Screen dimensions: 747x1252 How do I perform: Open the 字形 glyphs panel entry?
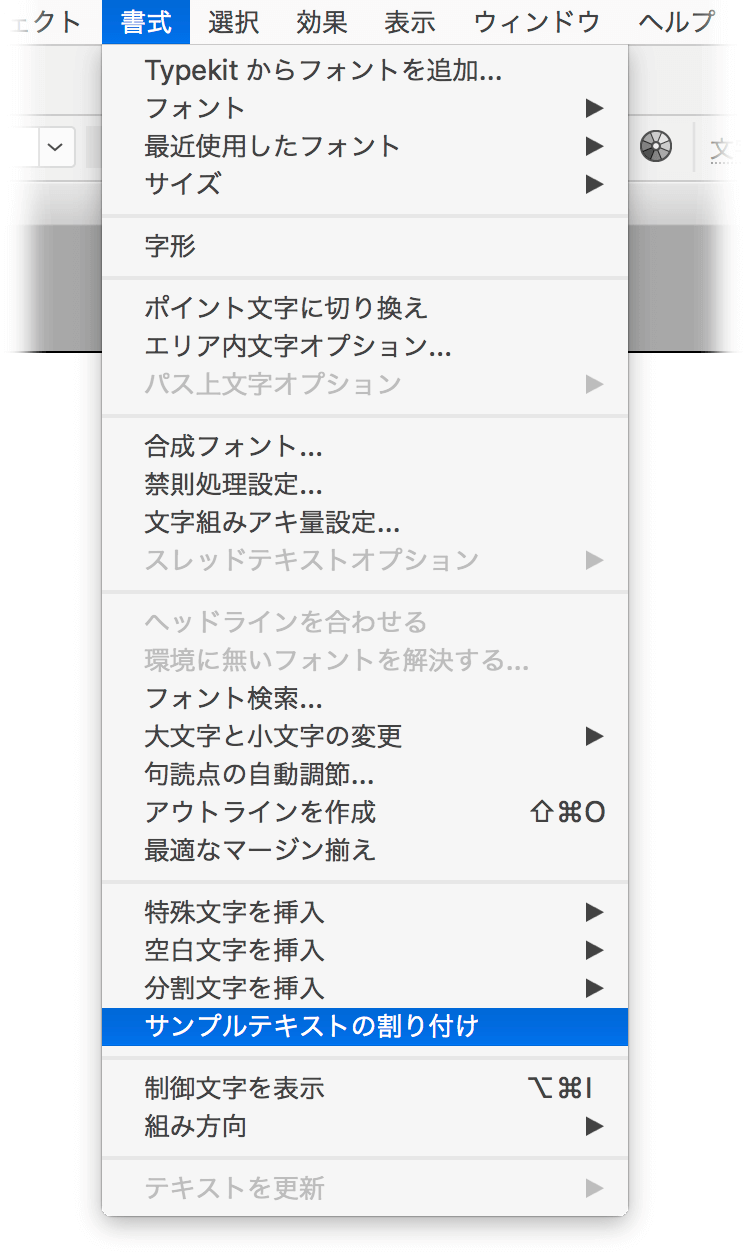[365, 246]
